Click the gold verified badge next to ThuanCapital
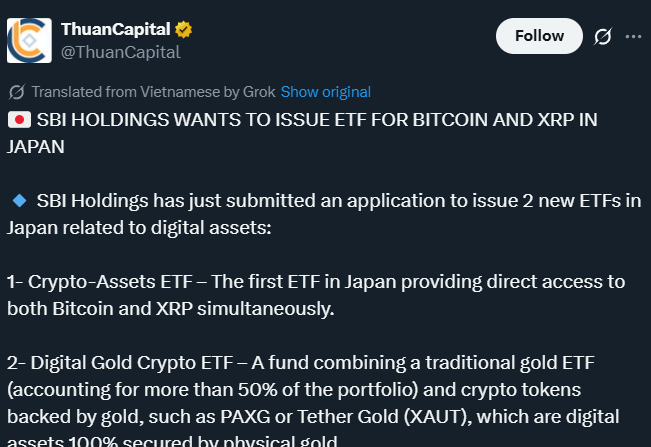Image resolution: width=651 pixels, height=447 pixels. [183, 29]
